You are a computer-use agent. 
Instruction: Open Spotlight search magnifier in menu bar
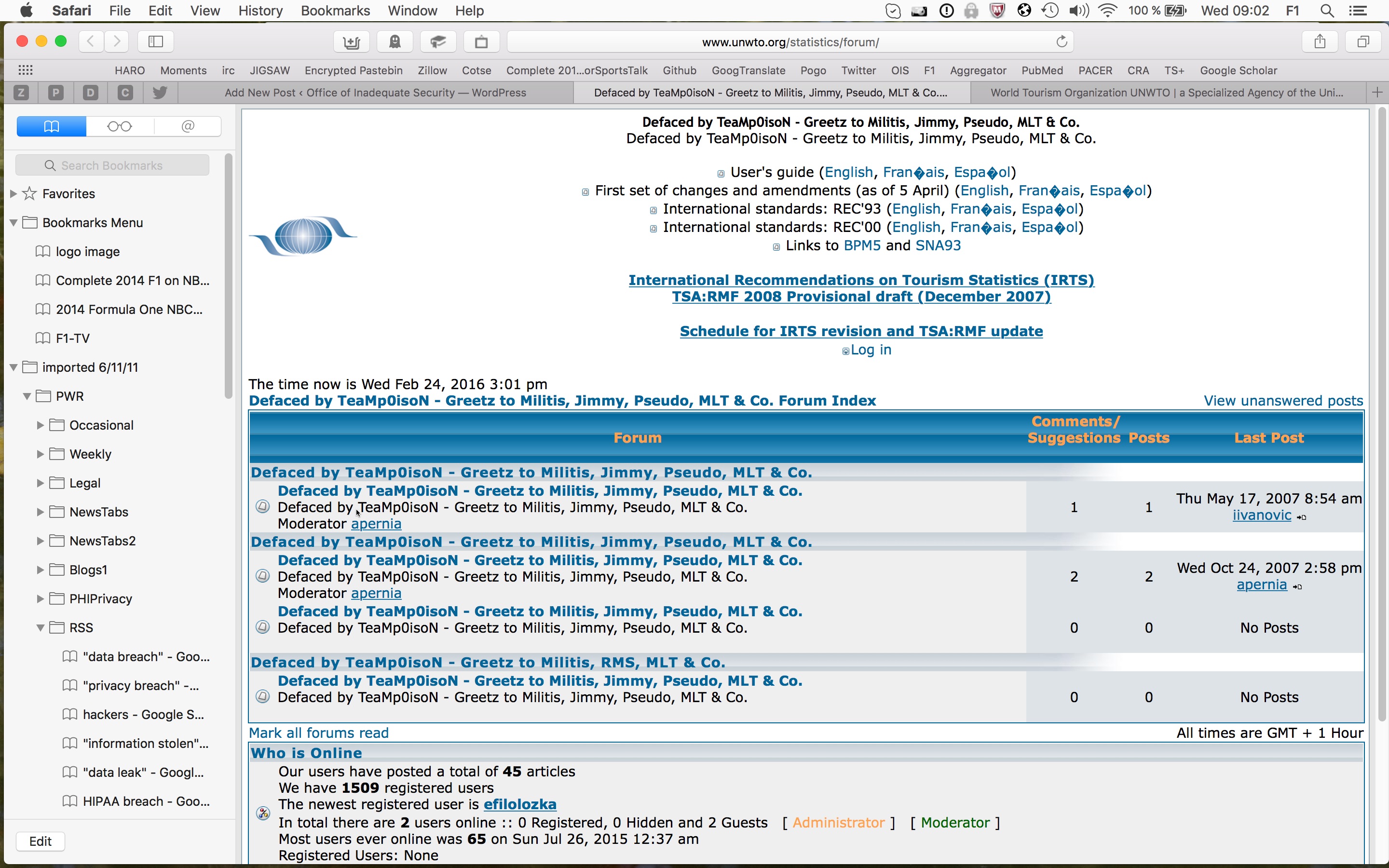[x=1326, y=10]
